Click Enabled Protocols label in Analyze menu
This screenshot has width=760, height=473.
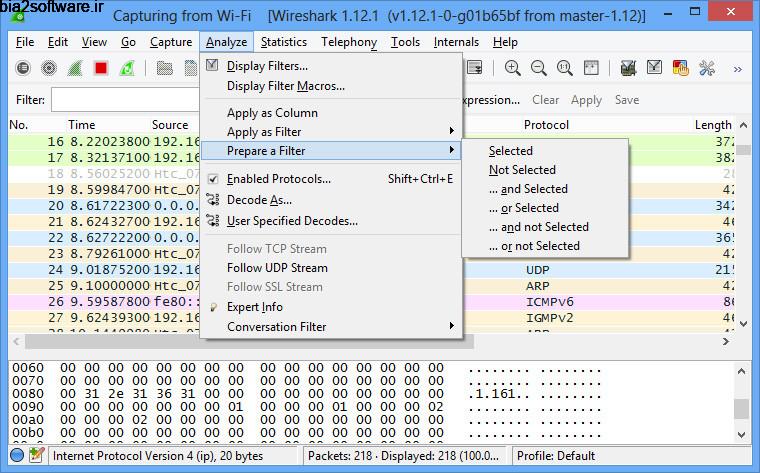(279, 179)
